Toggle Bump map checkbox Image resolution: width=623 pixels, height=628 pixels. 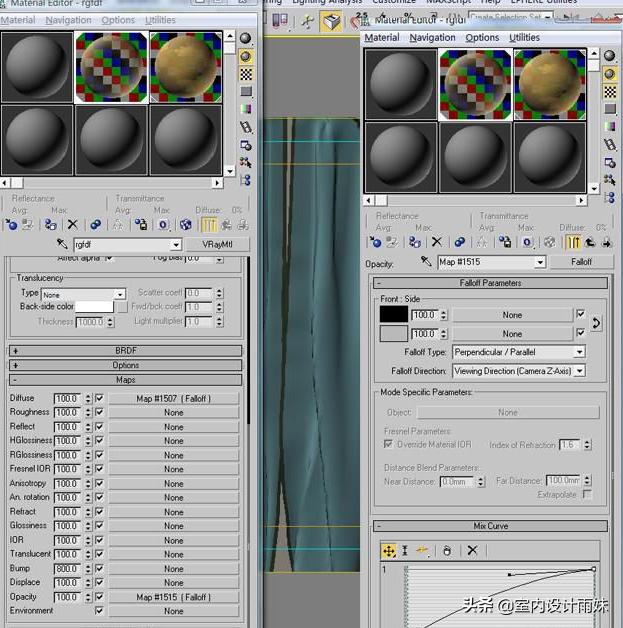[99, 568]
